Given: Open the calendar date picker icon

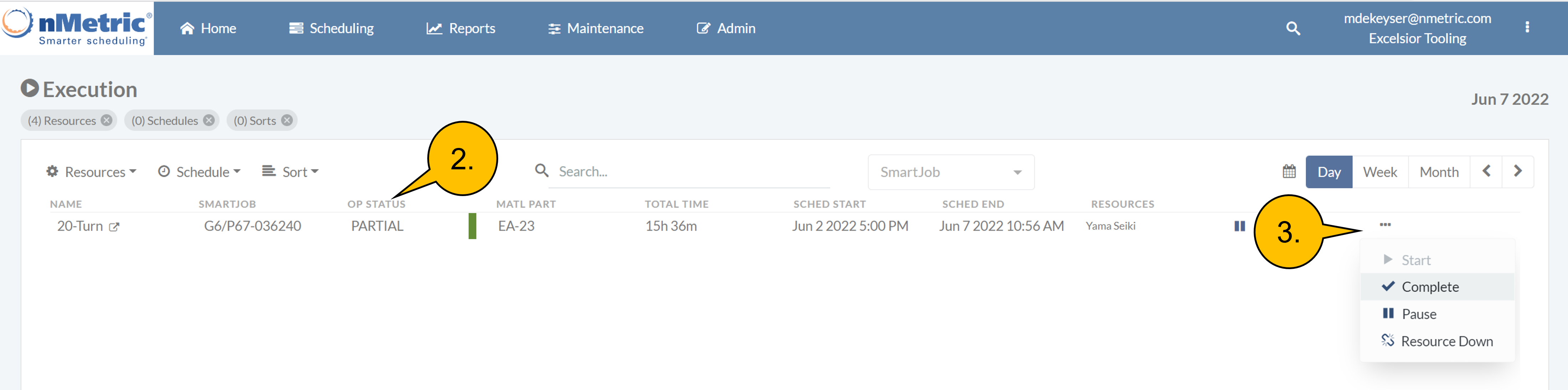Looking at the screenshot, I should tap(1289, 172).
